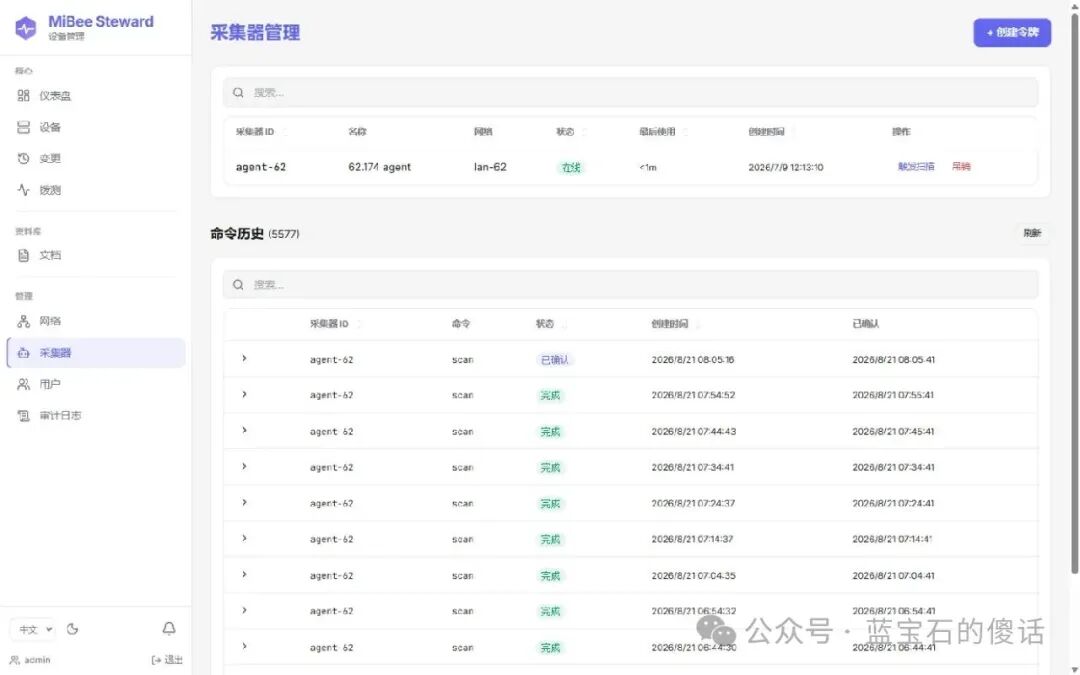
Task: Click the admin user icon
Action: [14, 660]
